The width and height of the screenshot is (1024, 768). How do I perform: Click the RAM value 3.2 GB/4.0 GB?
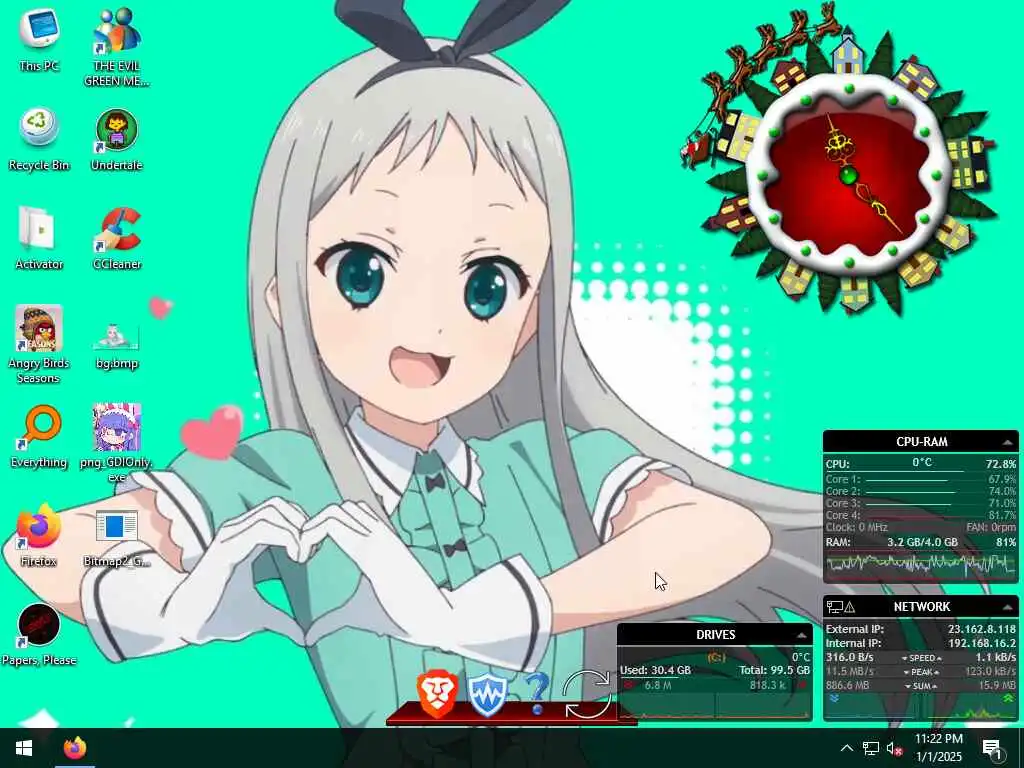tap(921, 543)
